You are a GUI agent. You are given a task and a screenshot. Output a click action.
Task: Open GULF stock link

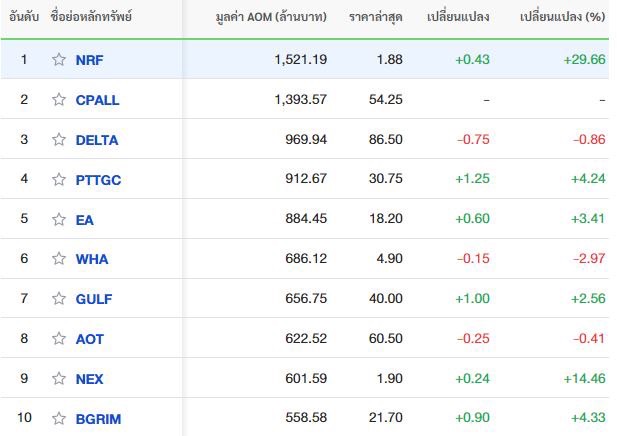pos(94,299)
